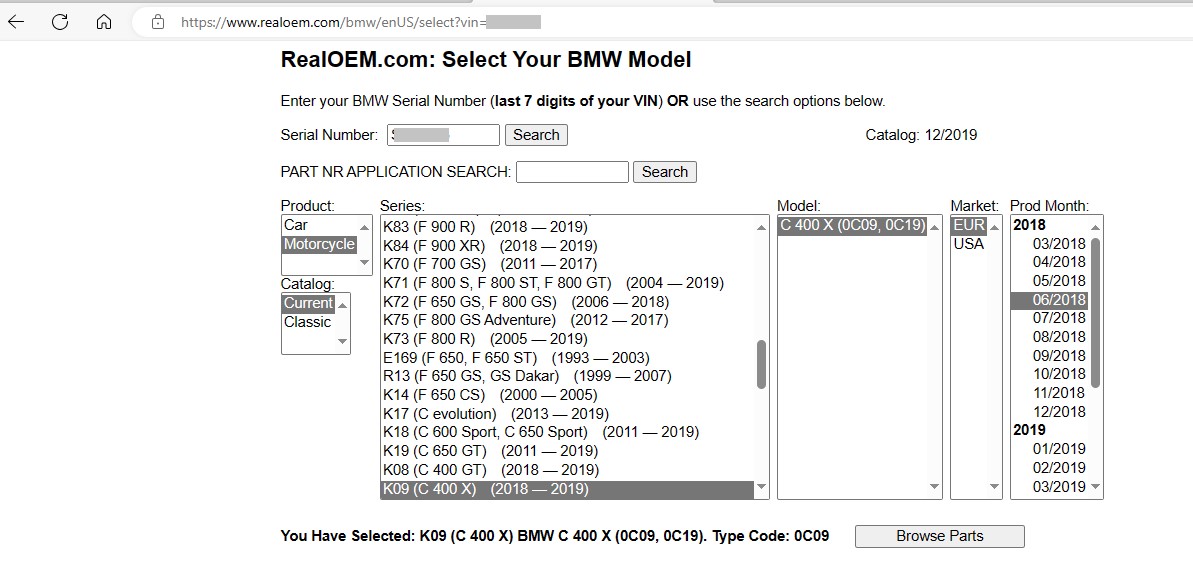Focus the PART NR APPLICATION SEARCH field
The height and width of the screenshot is (578, 1193).
coord(572,172)
